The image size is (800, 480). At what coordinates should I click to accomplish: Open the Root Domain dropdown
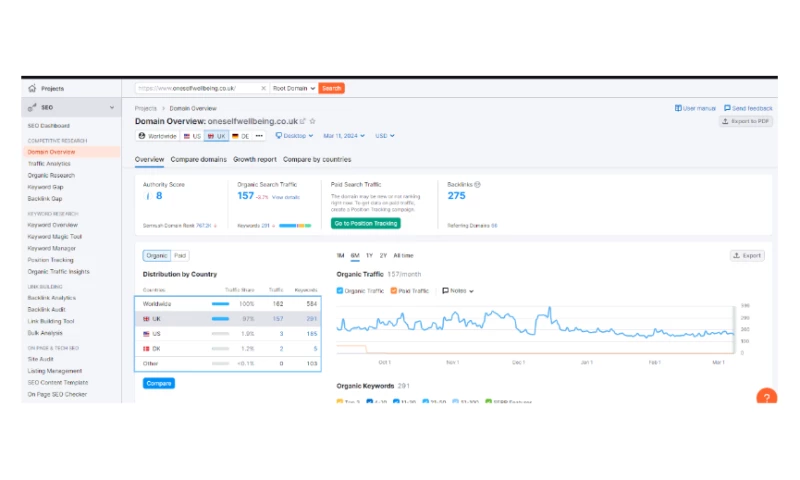[294, 88]
